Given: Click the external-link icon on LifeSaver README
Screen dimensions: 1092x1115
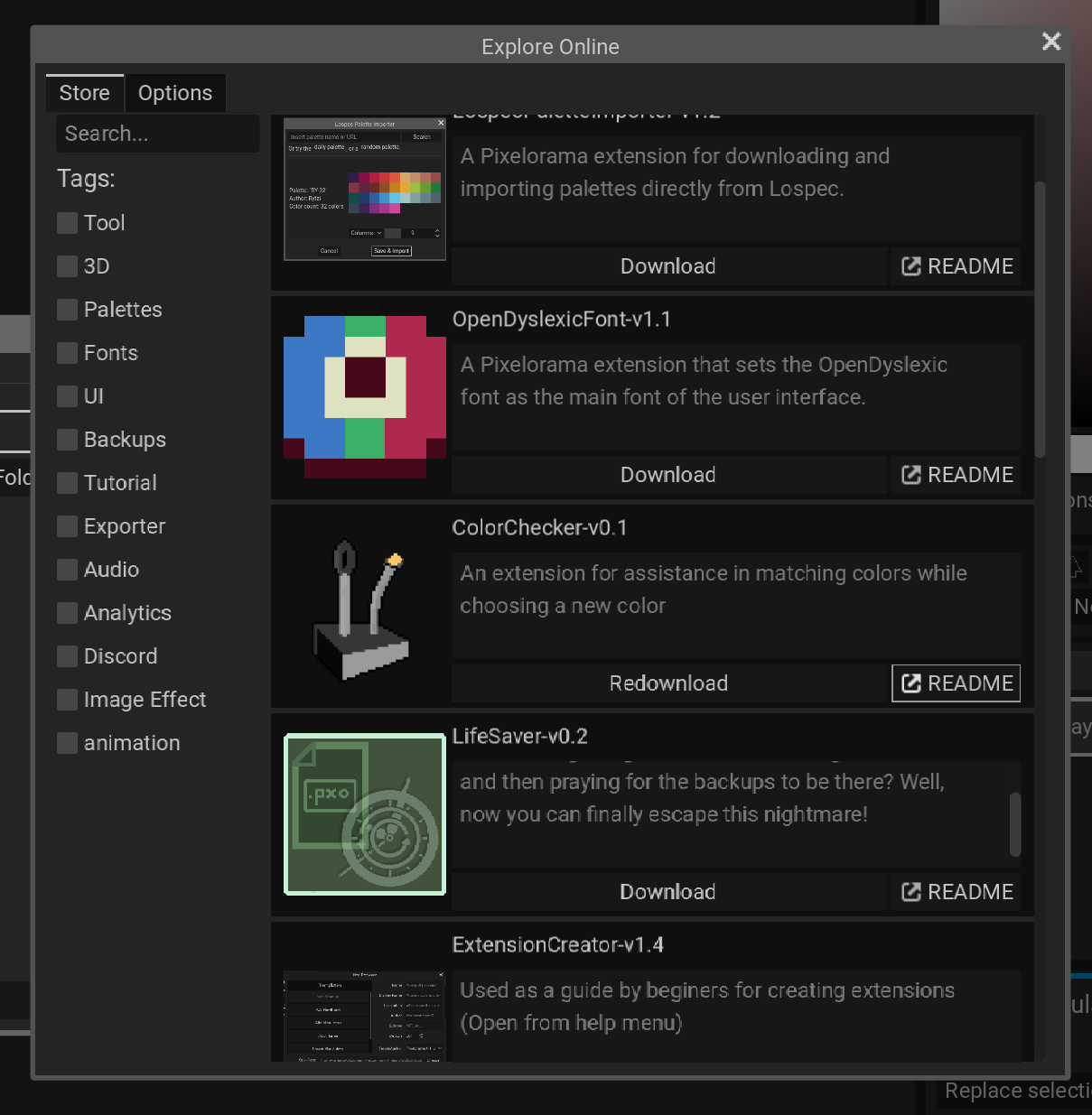Looking at the screenshot, I should 911,892.
